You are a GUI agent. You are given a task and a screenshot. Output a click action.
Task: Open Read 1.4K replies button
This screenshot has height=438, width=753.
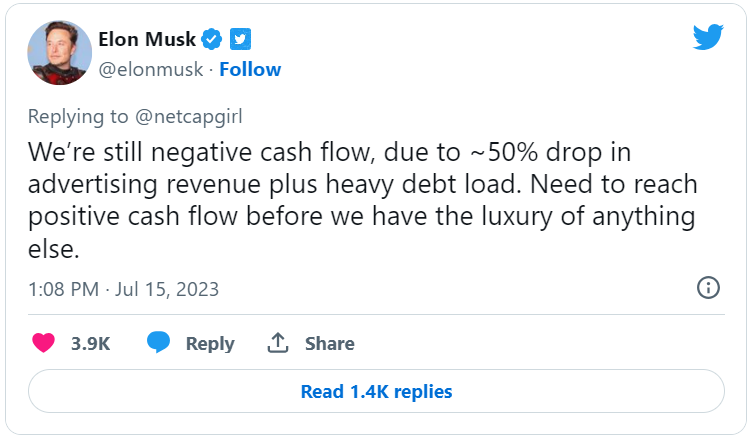[376, 391]
